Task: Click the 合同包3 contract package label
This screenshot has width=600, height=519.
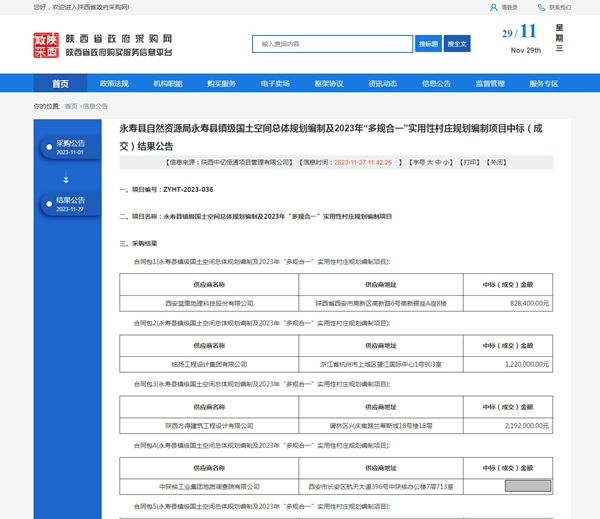Action: [x=262, y=384]
